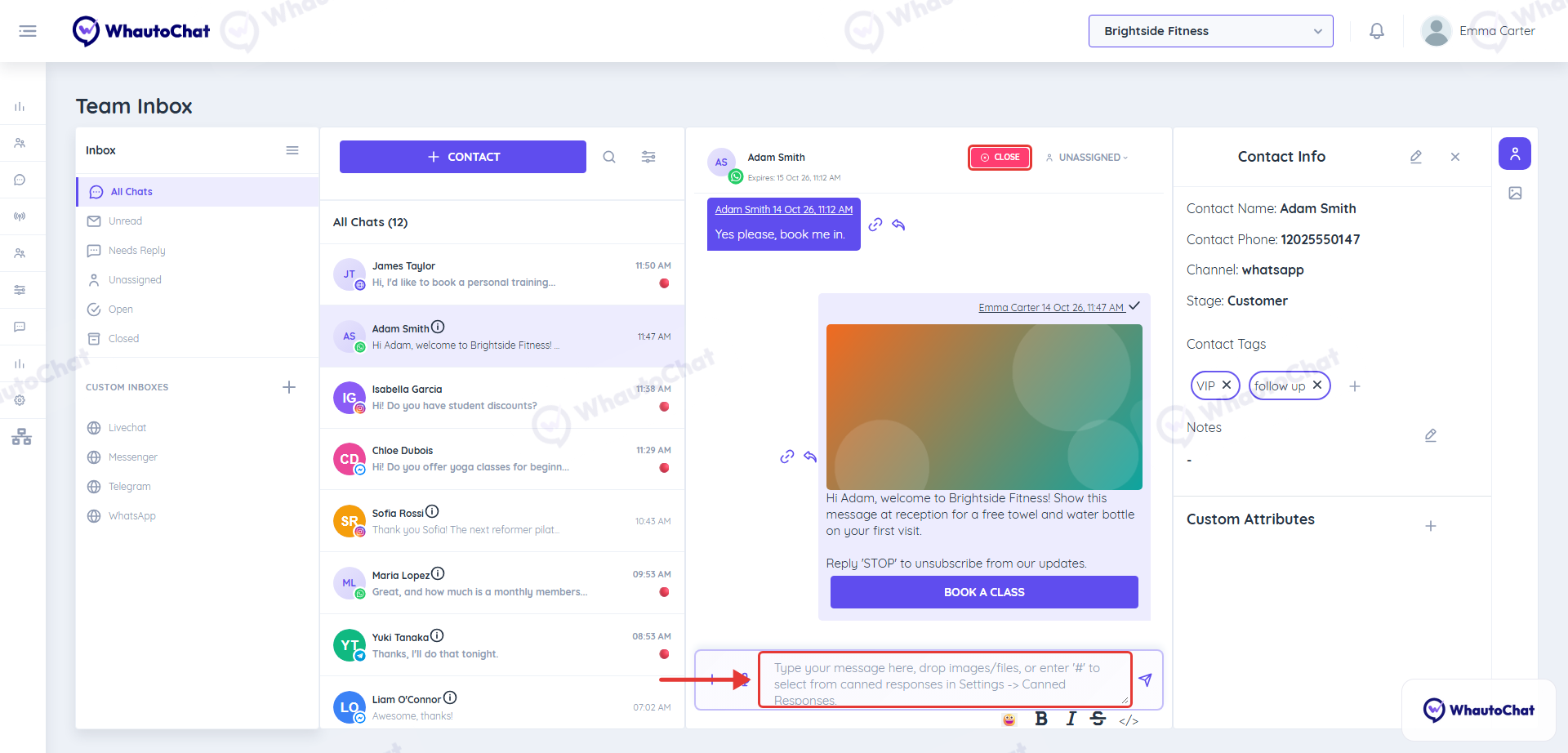The image size is (1568, 753).
Task: Open the emoji picker
Action: coord(1009,720)
